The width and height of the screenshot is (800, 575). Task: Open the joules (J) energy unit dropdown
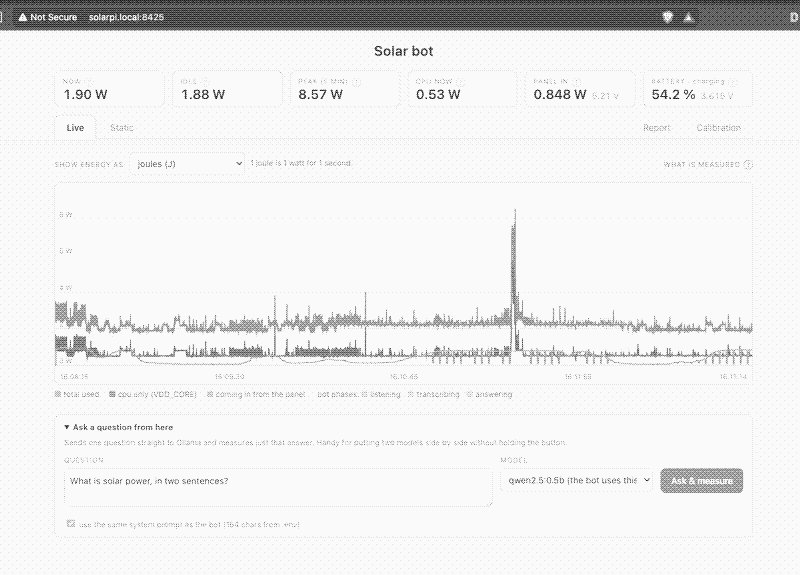click(187, 164)
